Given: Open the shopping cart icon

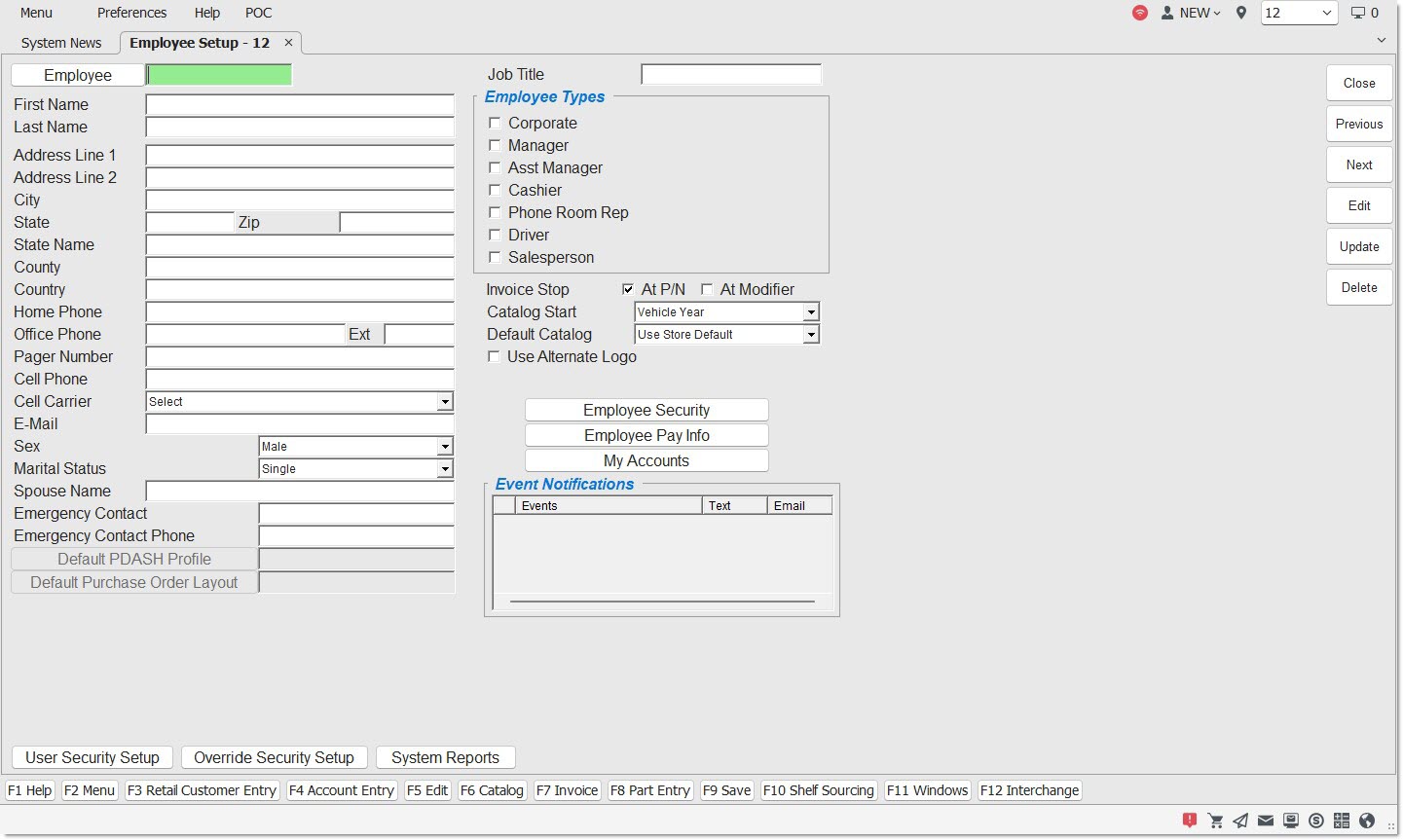Looking at the screenshot, I should (1215, 821).
